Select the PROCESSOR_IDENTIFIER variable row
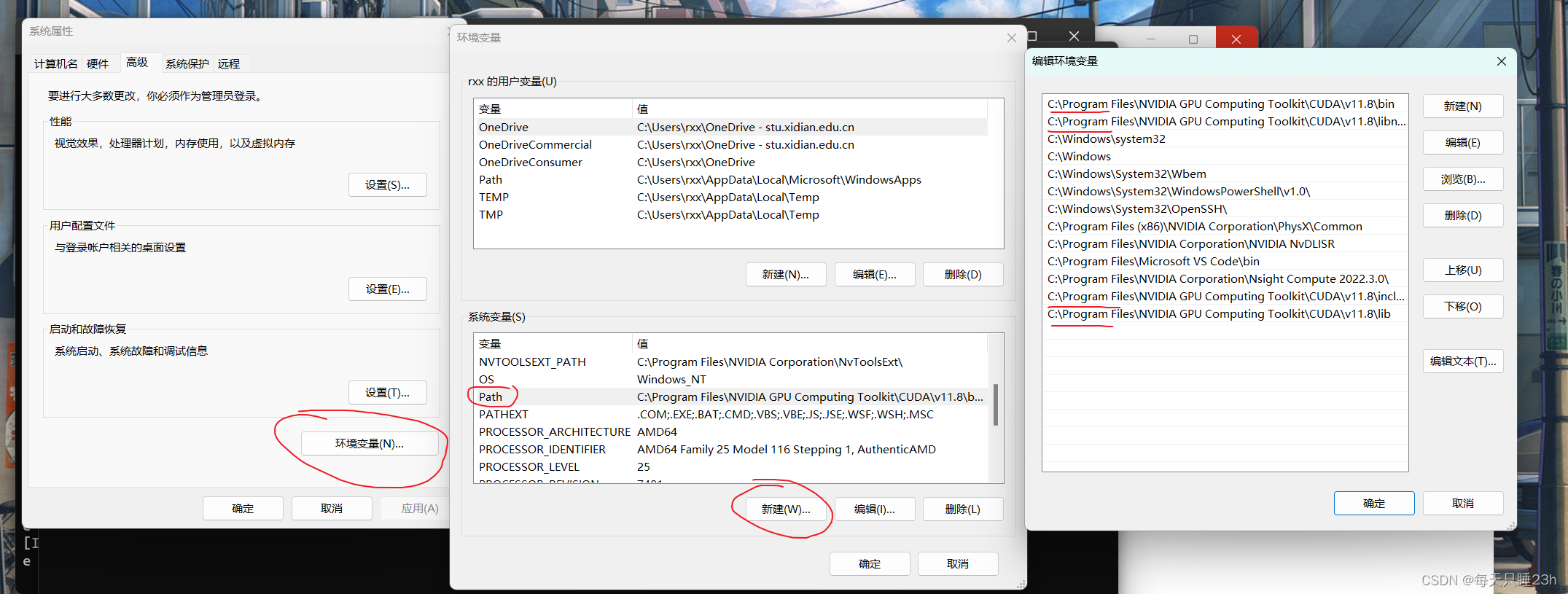Screen dimensions: 1568x594 [731, 449]
